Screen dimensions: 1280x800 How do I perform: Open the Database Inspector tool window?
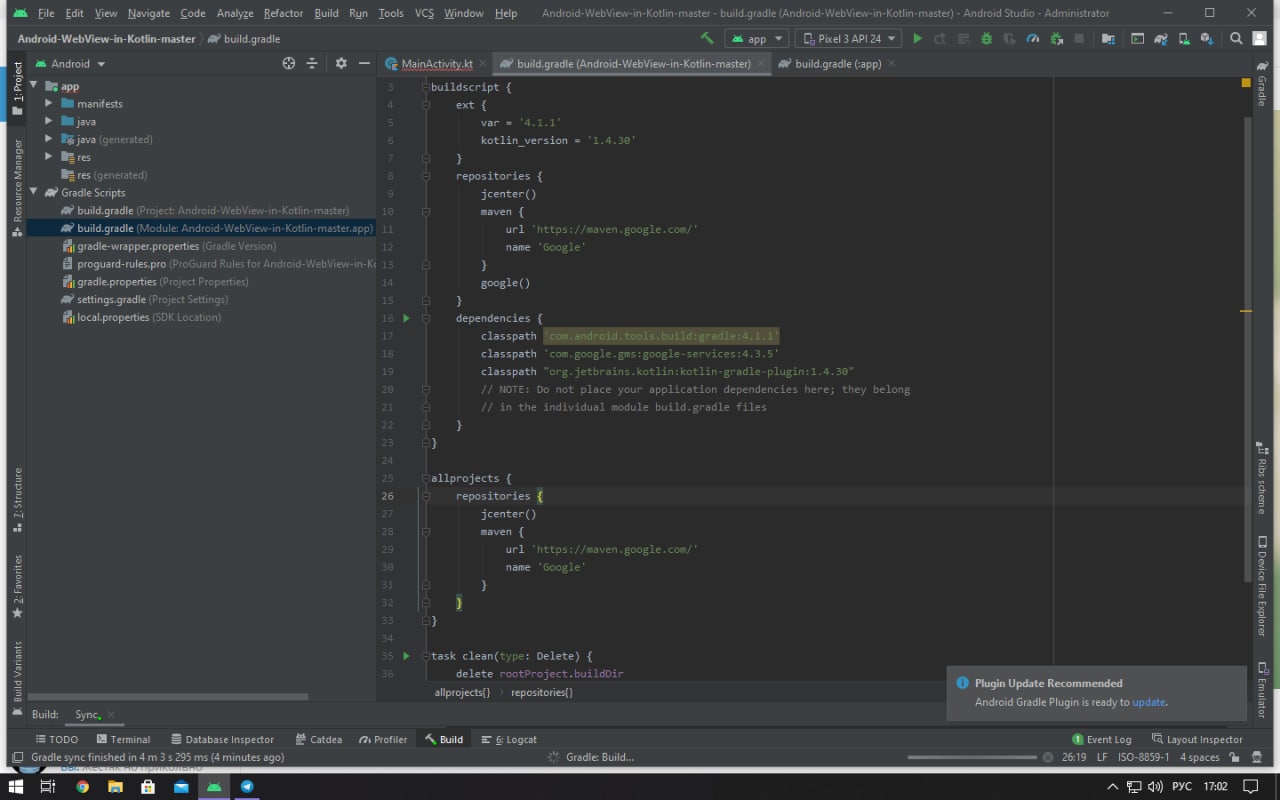coord(222,739)
